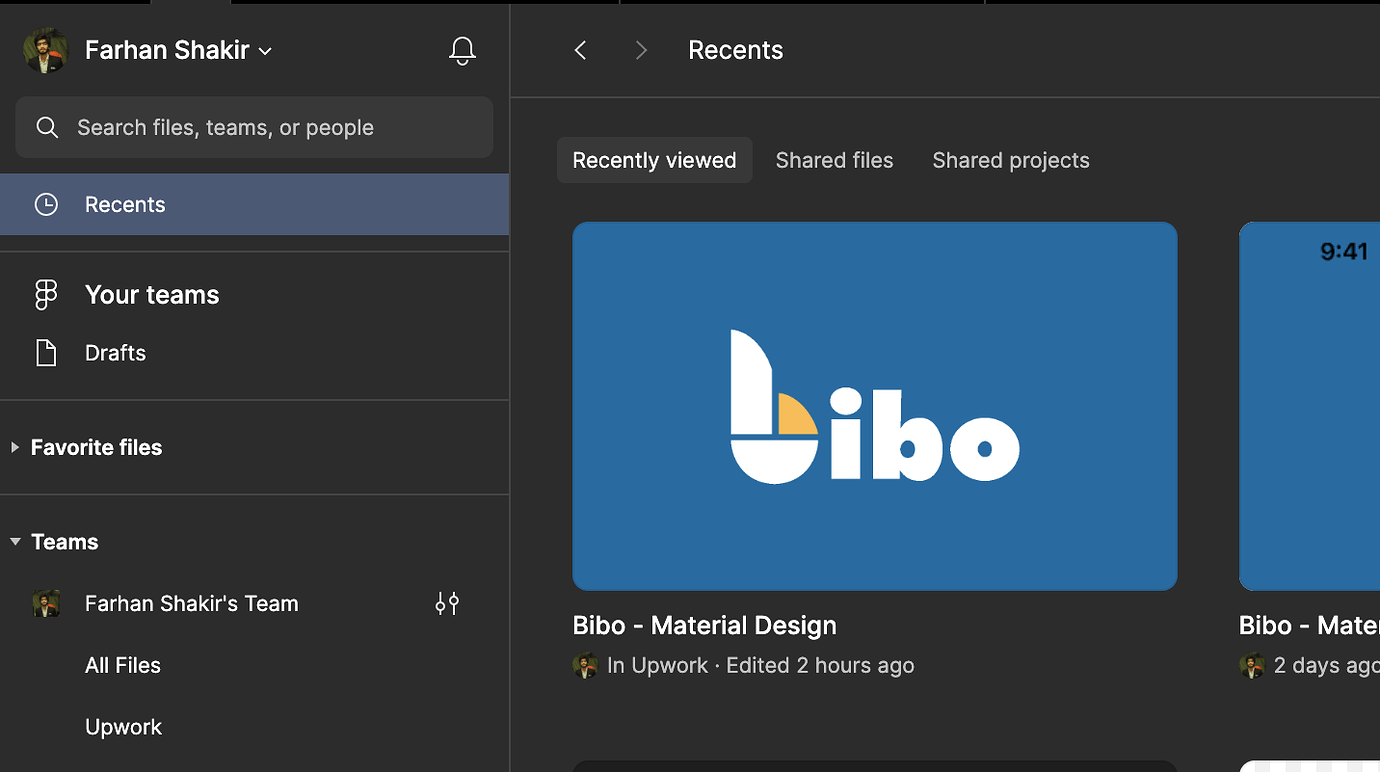
Task: Switch to the Shared projects tab
Action: (x=1010, y=160)
